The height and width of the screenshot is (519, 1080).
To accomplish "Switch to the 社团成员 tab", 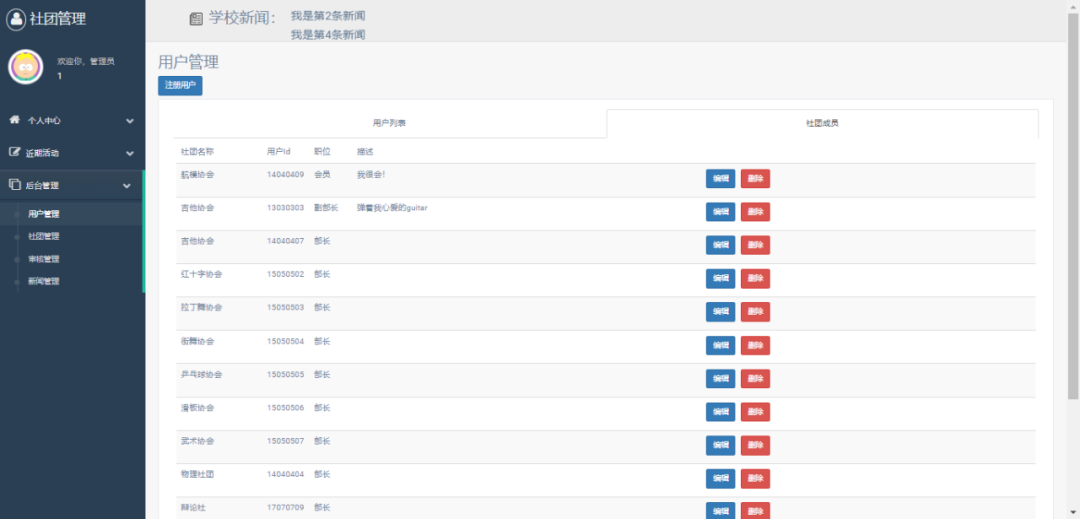I will point(822,123).
